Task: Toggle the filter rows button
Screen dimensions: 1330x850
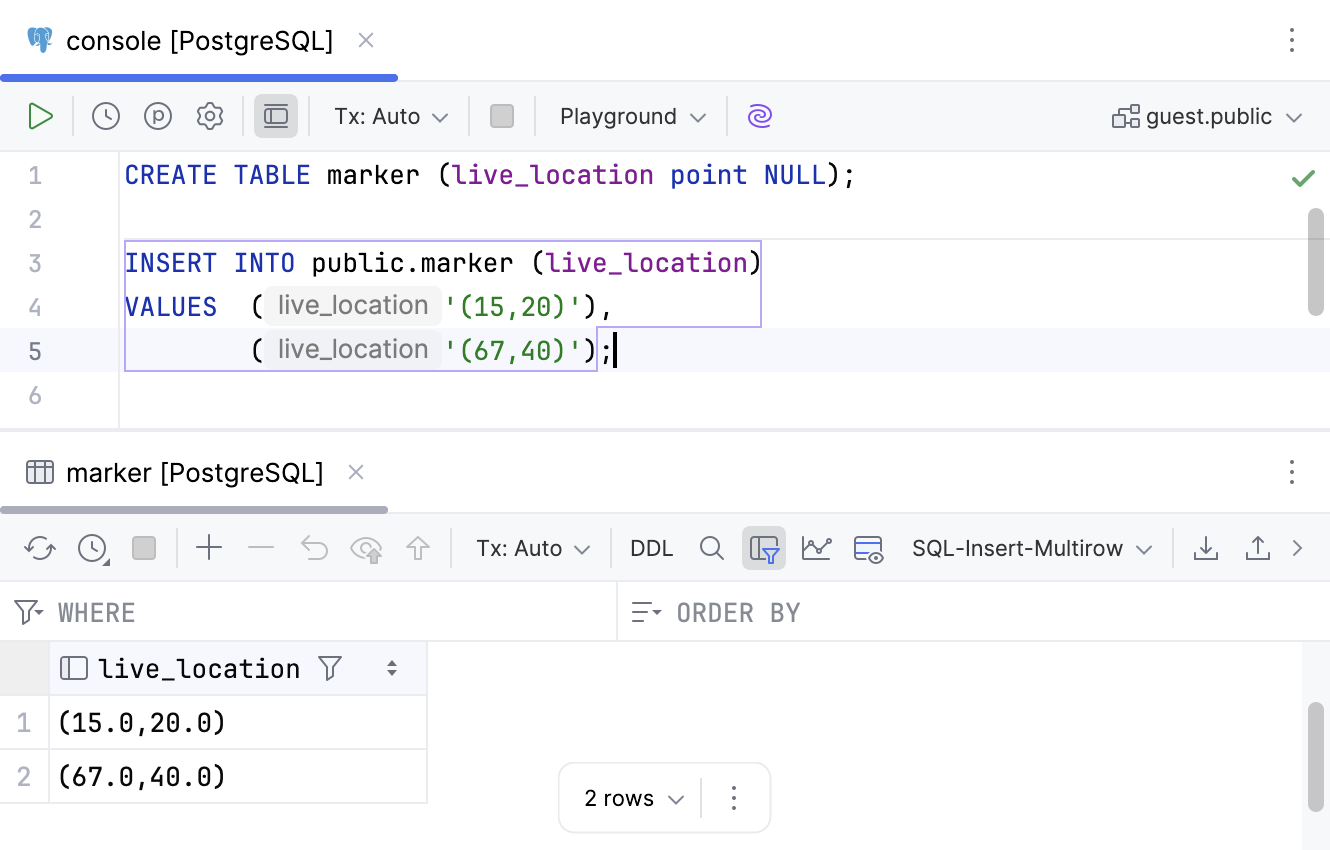Action: pyautogui.click(x=764, y=548)
